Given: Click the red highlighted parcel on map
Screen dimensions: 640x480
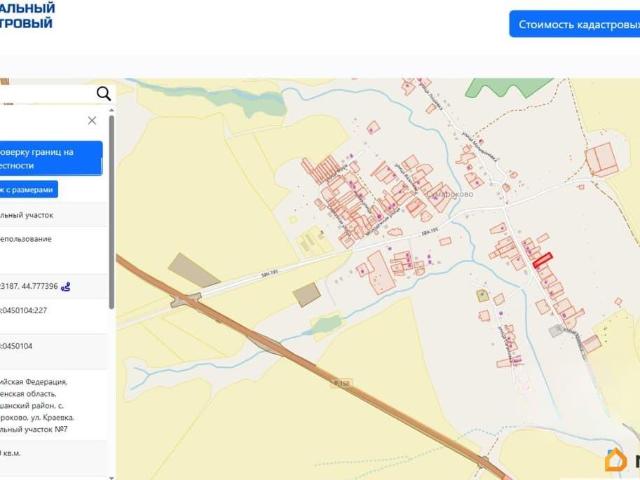Looking at the screenshot, I should (542, 260).
